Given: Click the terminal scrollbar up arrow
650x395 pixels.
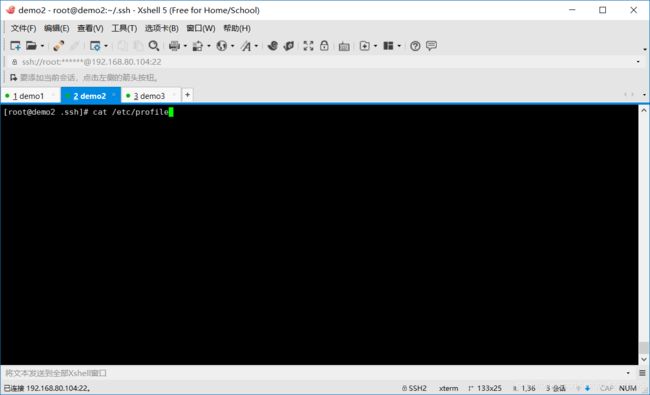Looking at the screenshot, I should tap(643, 110).
